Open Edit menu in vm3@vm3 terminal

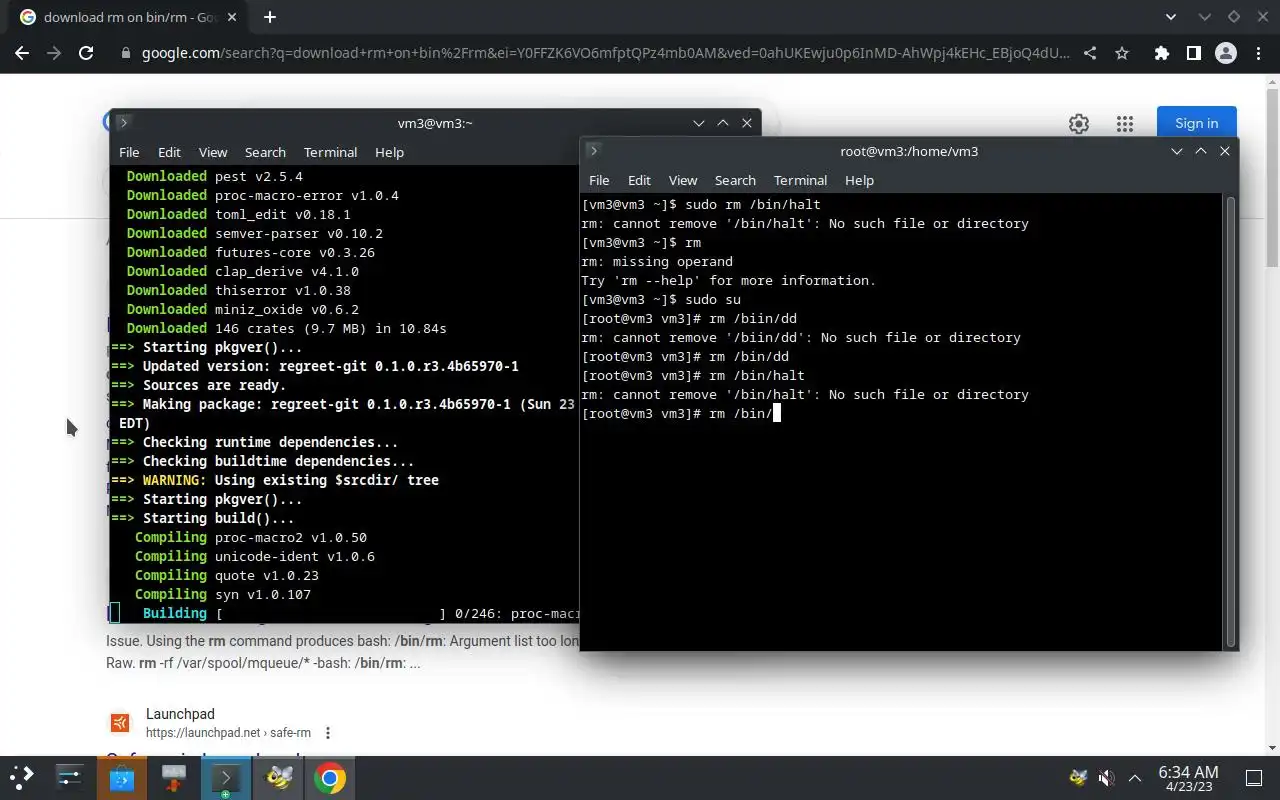coord(169,152)
